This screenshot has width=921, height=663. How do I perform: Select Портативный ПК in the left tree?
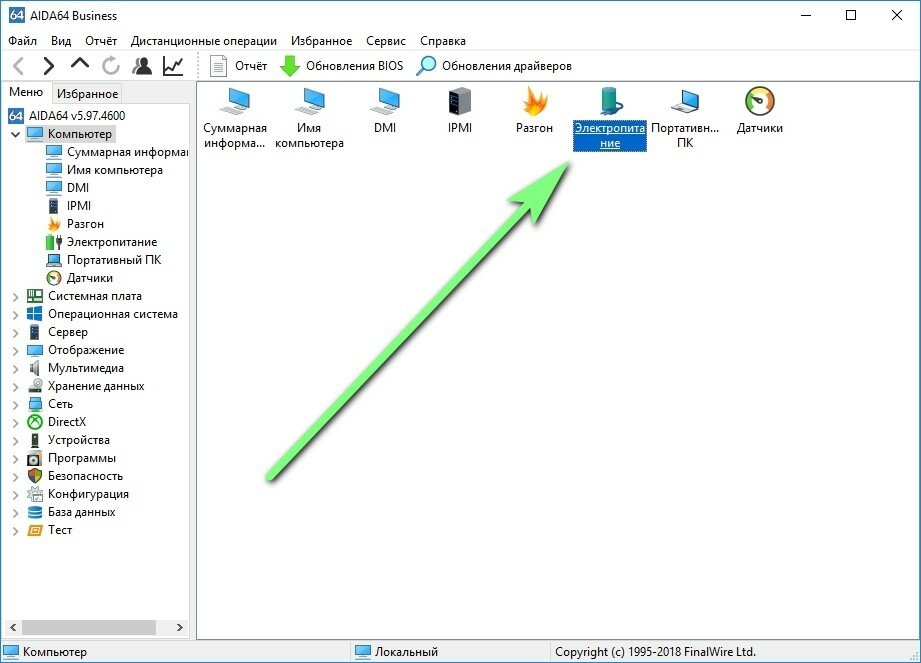click(x=103, y=260)
